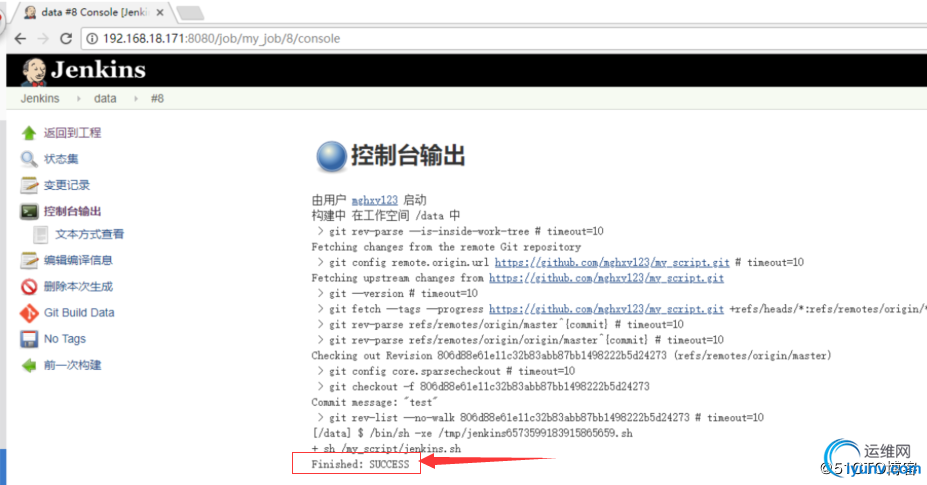Open the Jenkins breadcrumb link

pyautogui.click(x=40, y=98)
